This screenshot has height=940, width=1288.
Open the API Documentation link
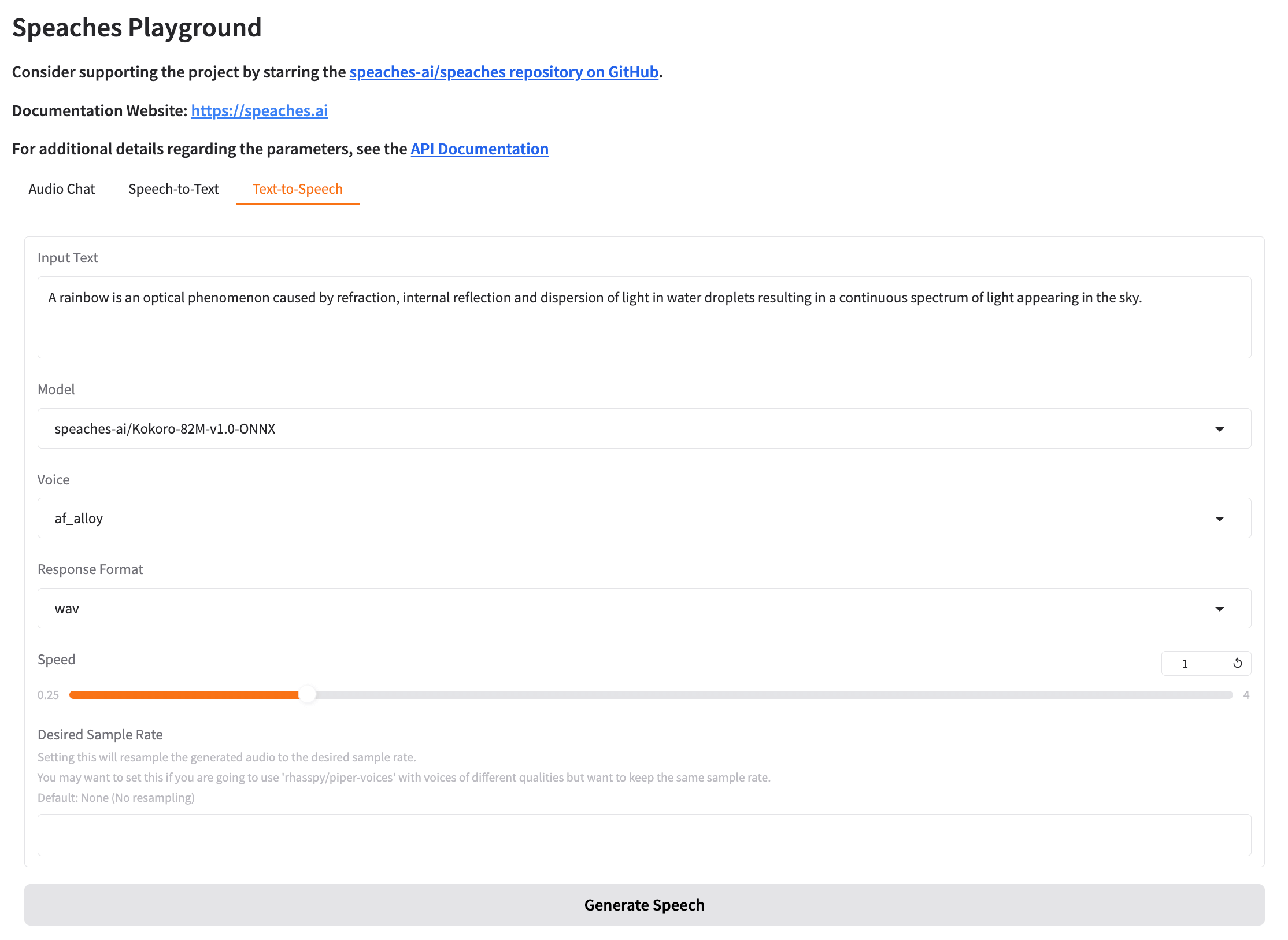click(x=479, y=149)
